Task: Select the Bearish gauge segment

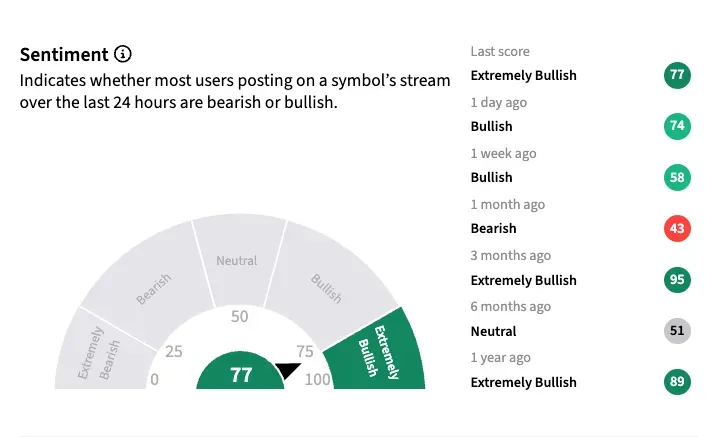Action: tap(150, 281)
